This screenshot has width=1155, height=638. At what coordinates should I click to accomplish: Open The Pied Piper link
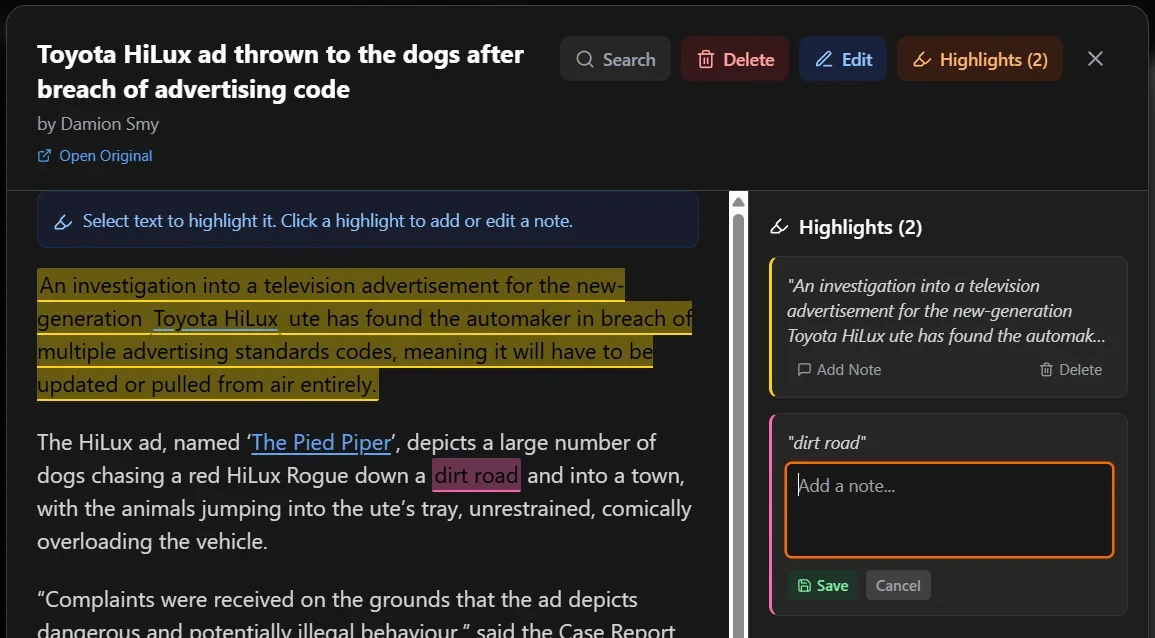click(x=321, y=441)
